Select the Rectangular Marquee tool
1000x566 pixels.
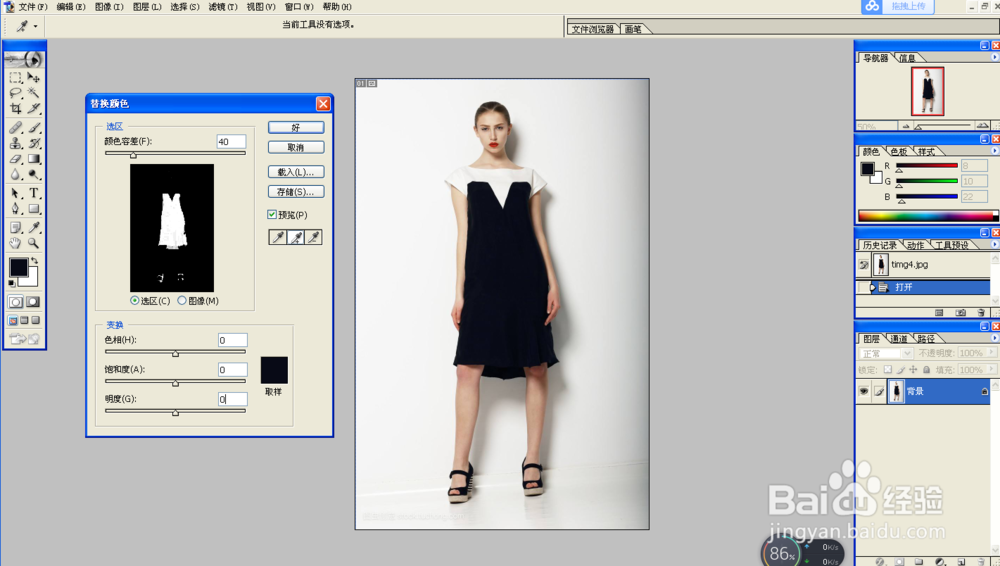(16, 78)
